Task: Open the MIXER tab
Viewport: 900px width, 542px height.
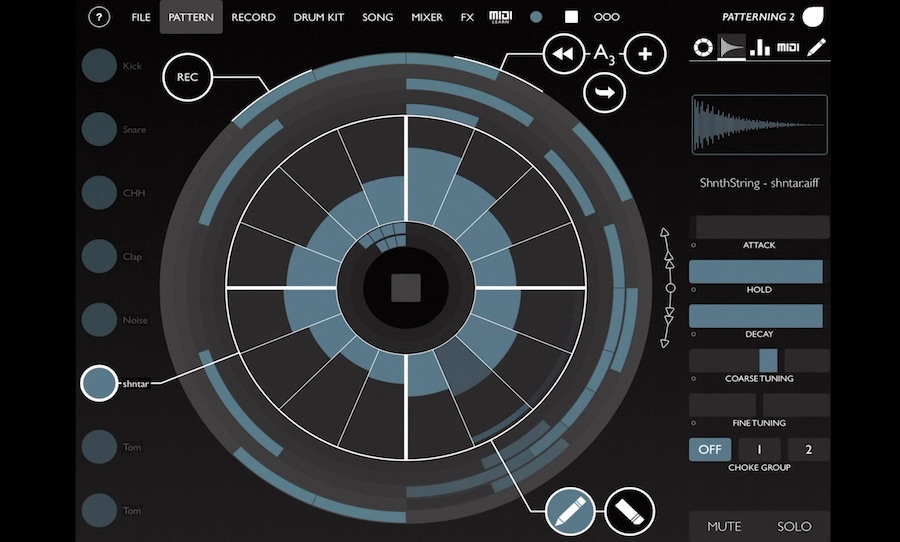Action: (x=427, y=17)
